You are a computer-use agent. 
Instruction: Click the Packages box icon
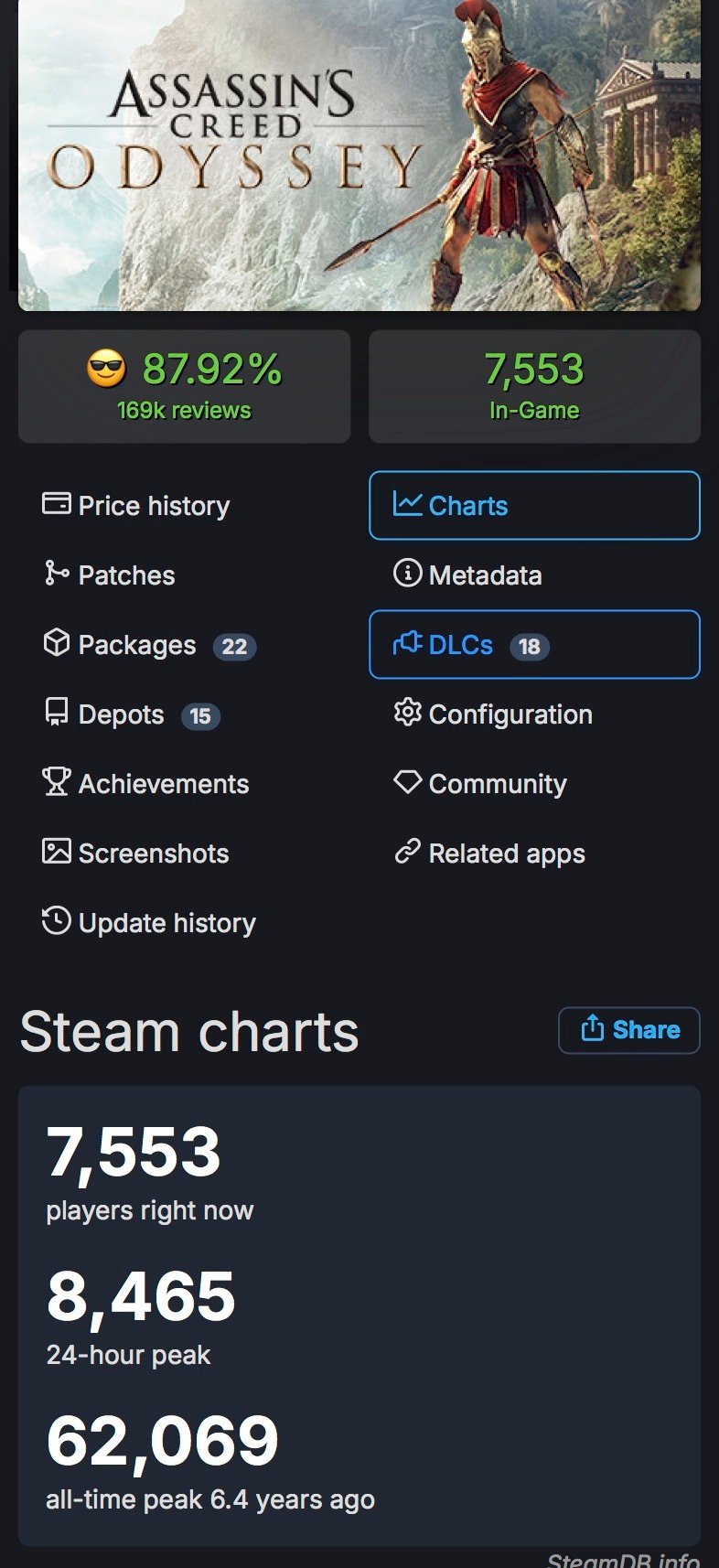tap(57, 643)
